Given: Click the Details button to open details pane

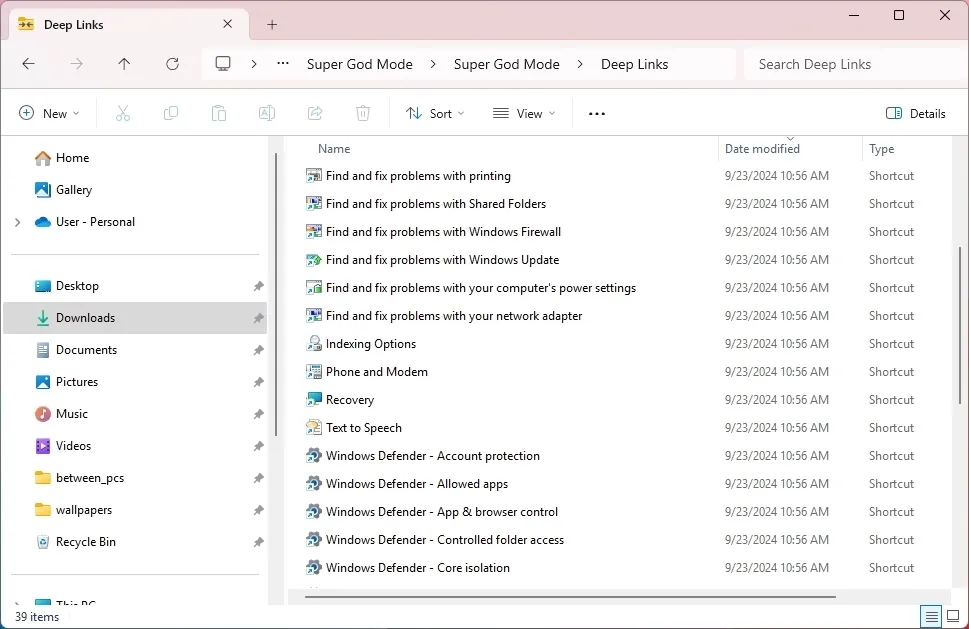Looking at the screenshot, I should click(x=915, y=113).
